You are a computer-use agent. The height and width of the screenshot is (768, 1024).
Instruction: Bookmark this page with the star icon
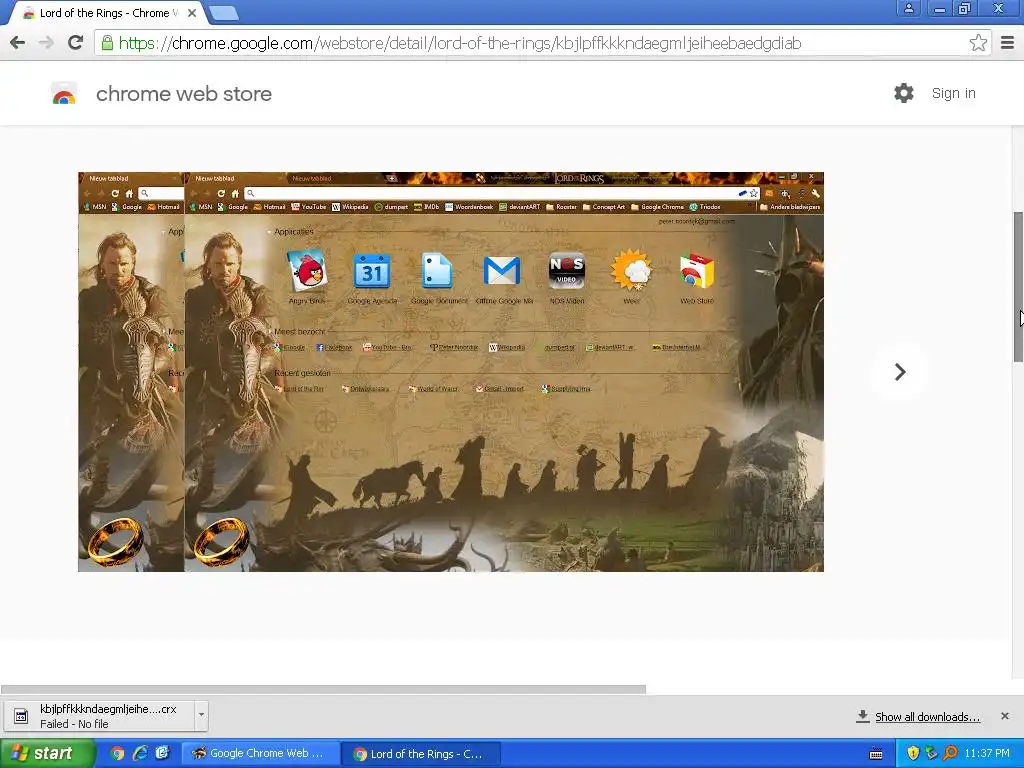[978, 43]
